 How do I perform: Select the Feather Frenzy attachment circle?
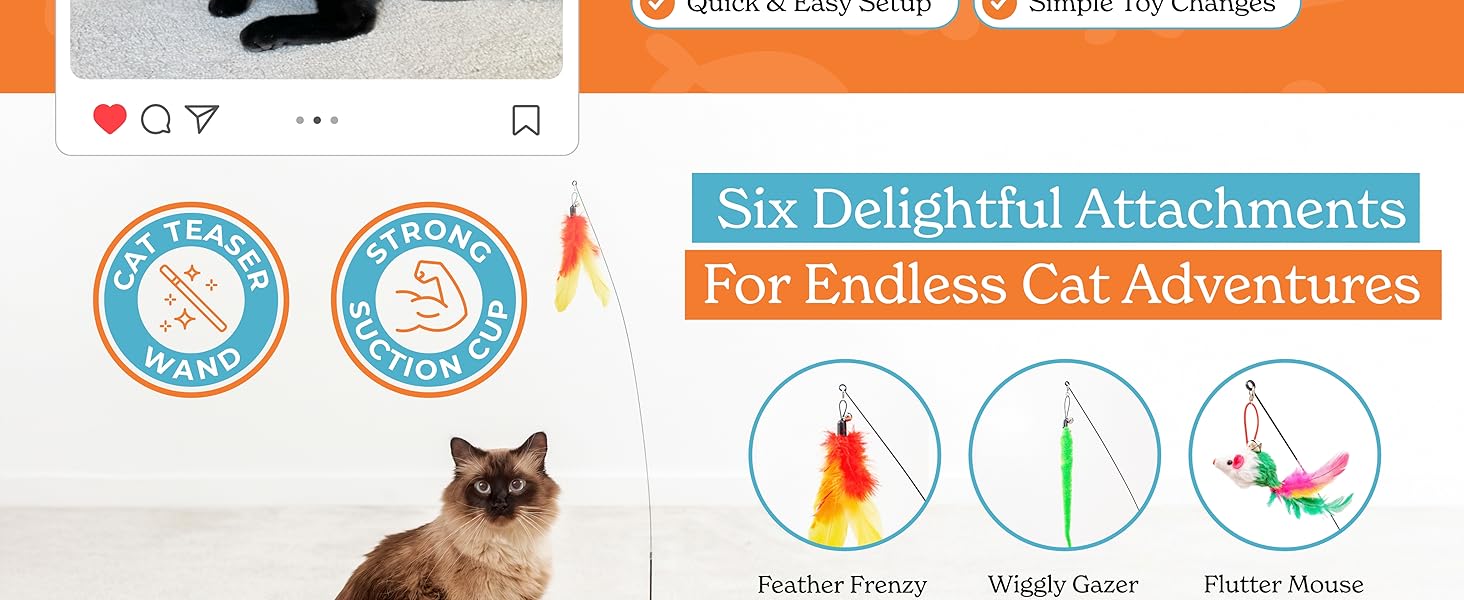pyautogui.click(x=845, y=455)
